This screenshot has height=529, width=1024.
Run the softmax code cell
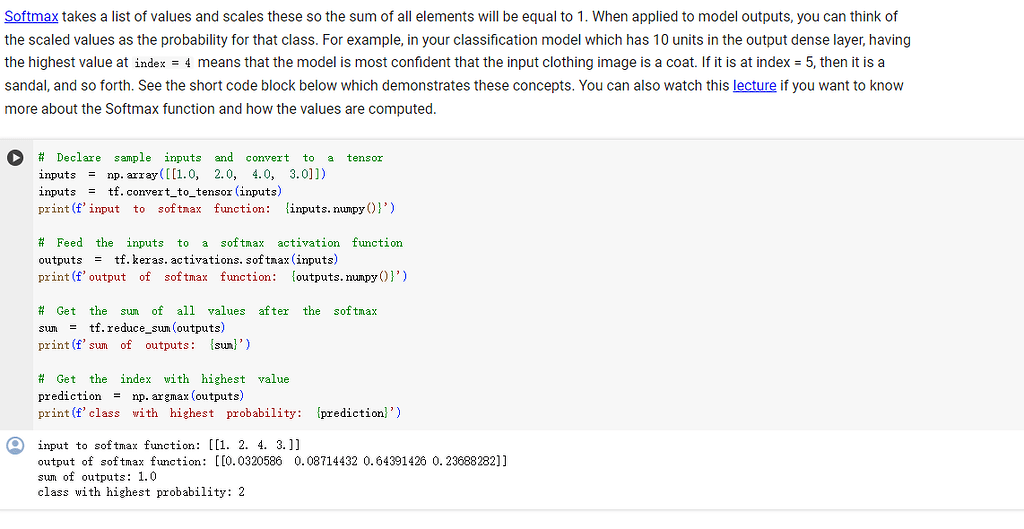[x=15, y=158]
